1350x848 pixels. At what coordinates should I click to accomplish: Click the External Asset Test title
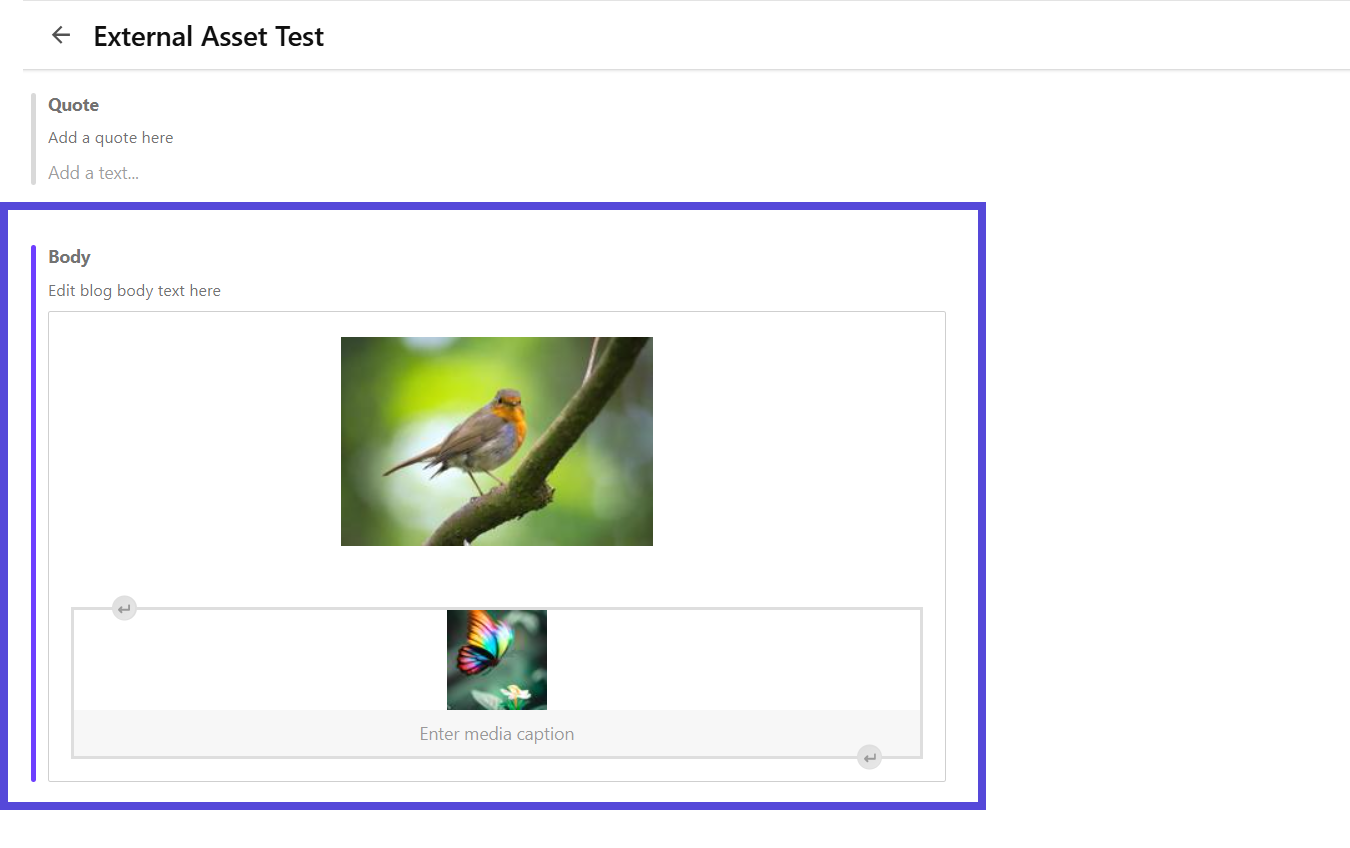[209, 37]
